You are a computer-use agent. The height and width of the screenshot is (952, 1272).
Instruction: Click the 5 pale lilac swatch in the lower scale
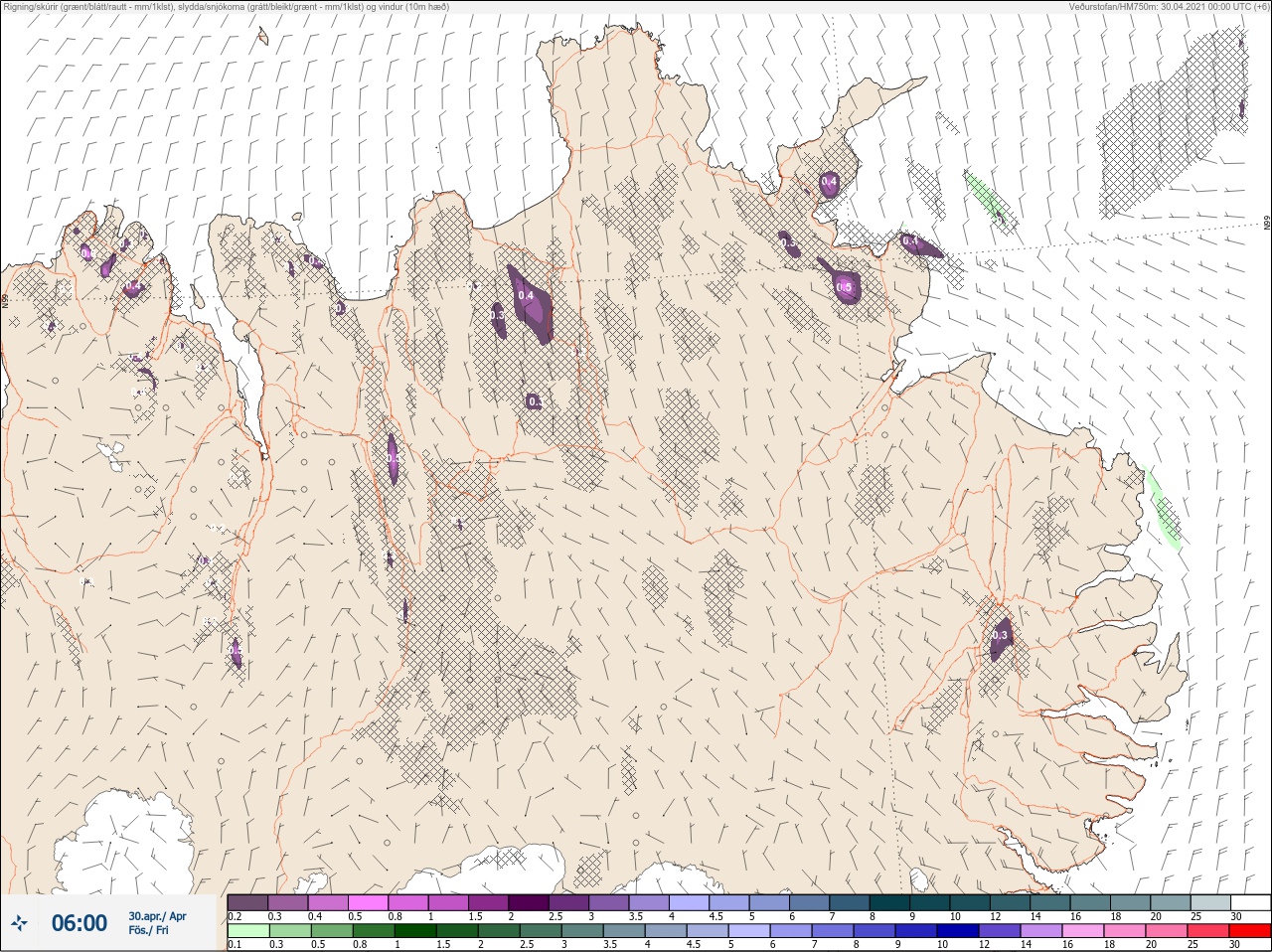click(748, 931)
